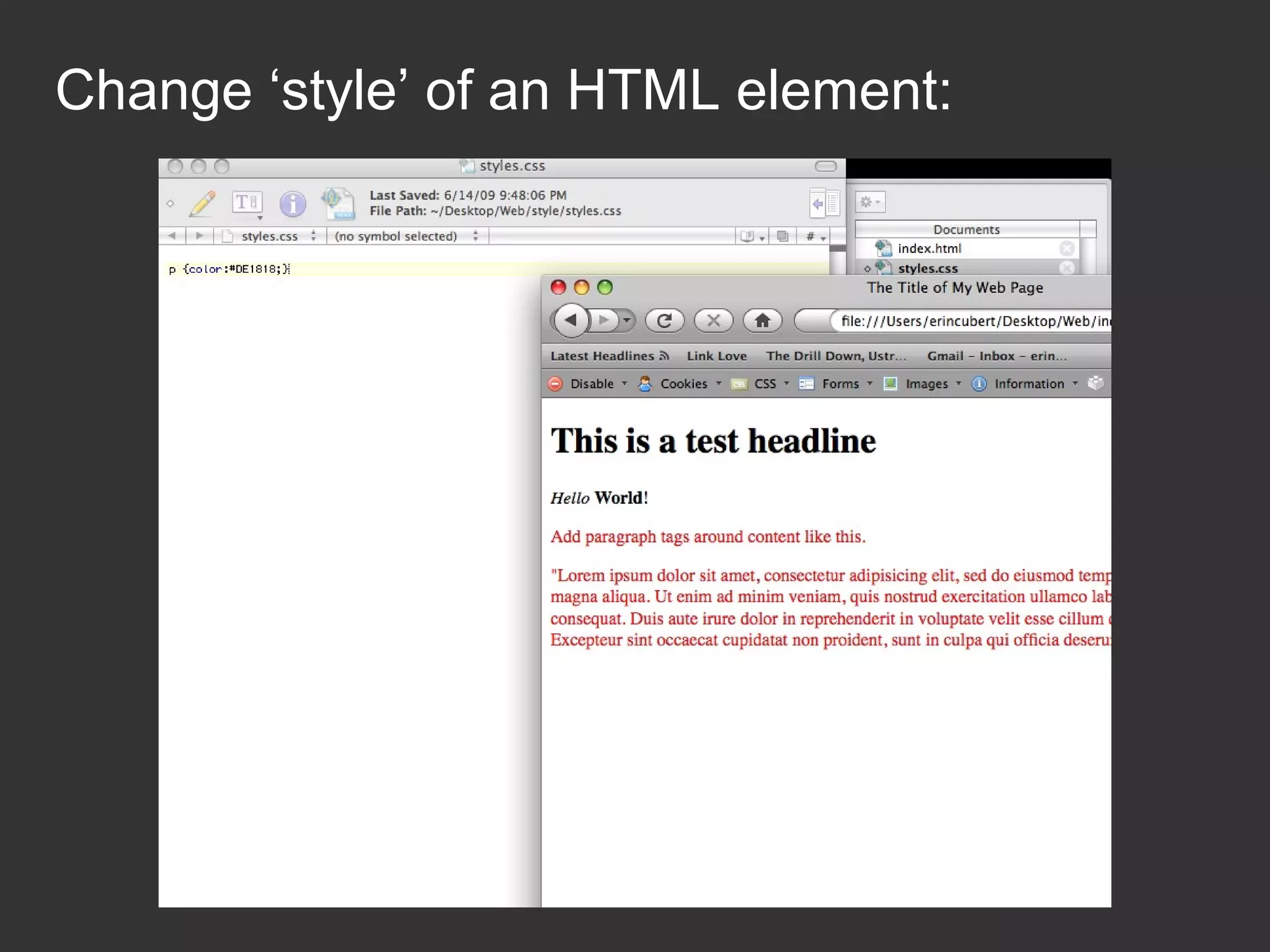
Task: Click the editor vertical scrollbar in styles.css window
Action: [x=838, y=259]
